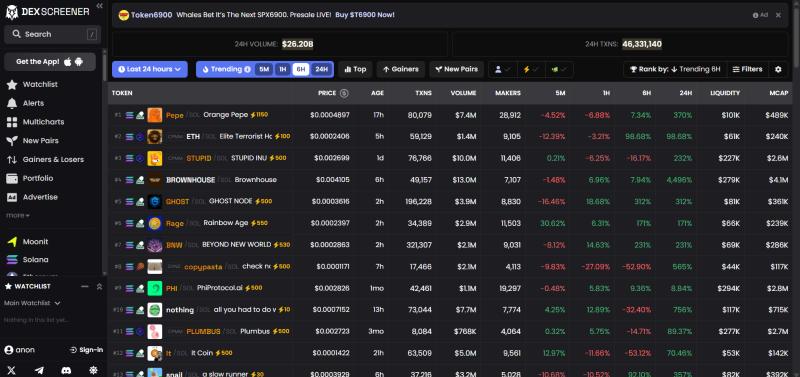Open the Main Watchlist dropdown
Viewport: 800px width, 377px height.
[x=32, y=303]
